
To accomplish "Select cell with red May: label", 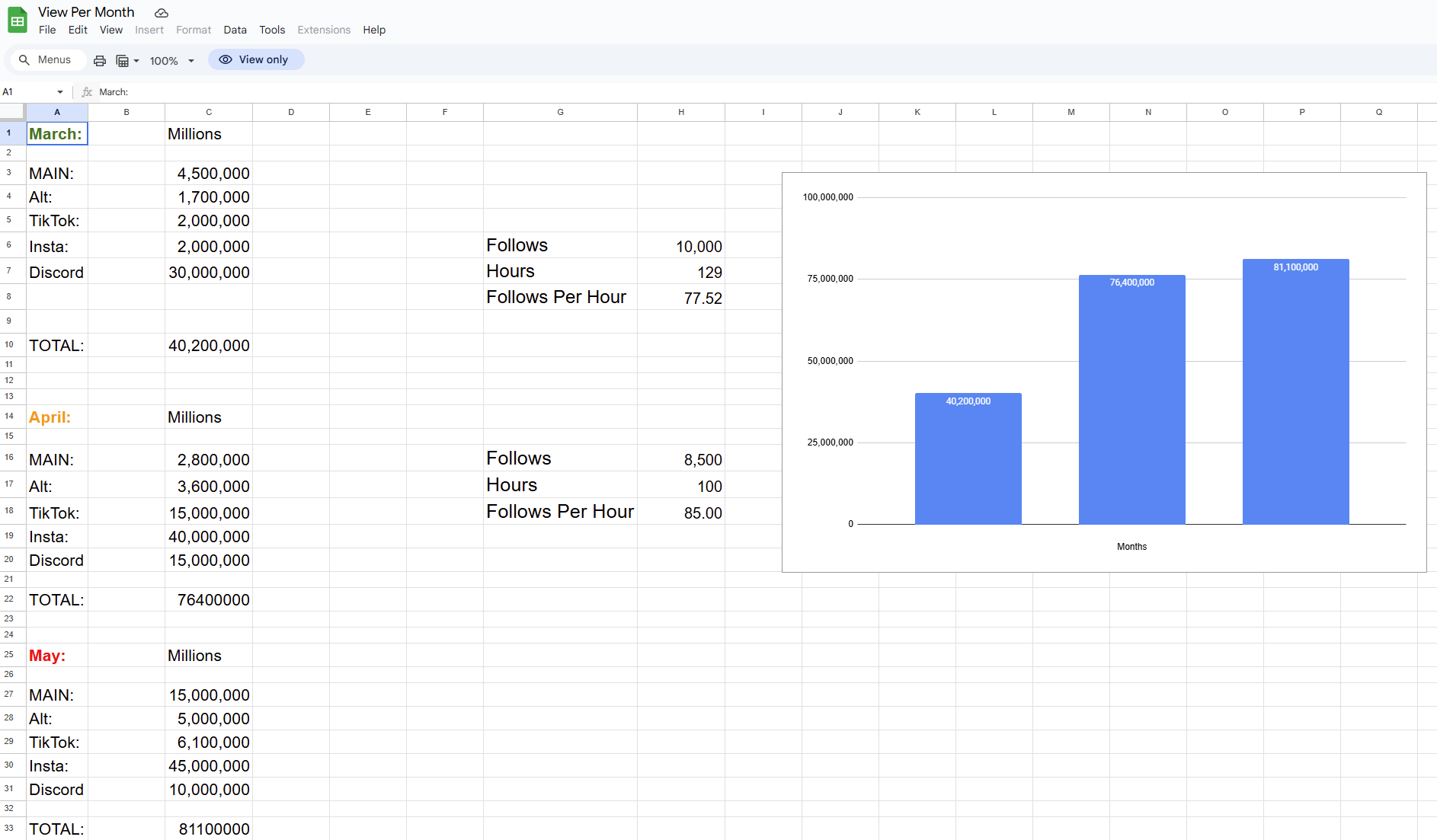I will tap(57, 656).
